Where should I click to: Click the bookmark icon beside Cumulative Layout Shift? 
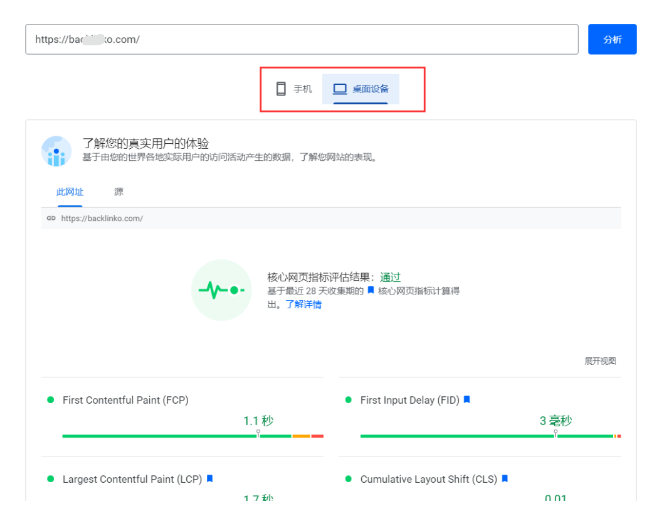505,479
